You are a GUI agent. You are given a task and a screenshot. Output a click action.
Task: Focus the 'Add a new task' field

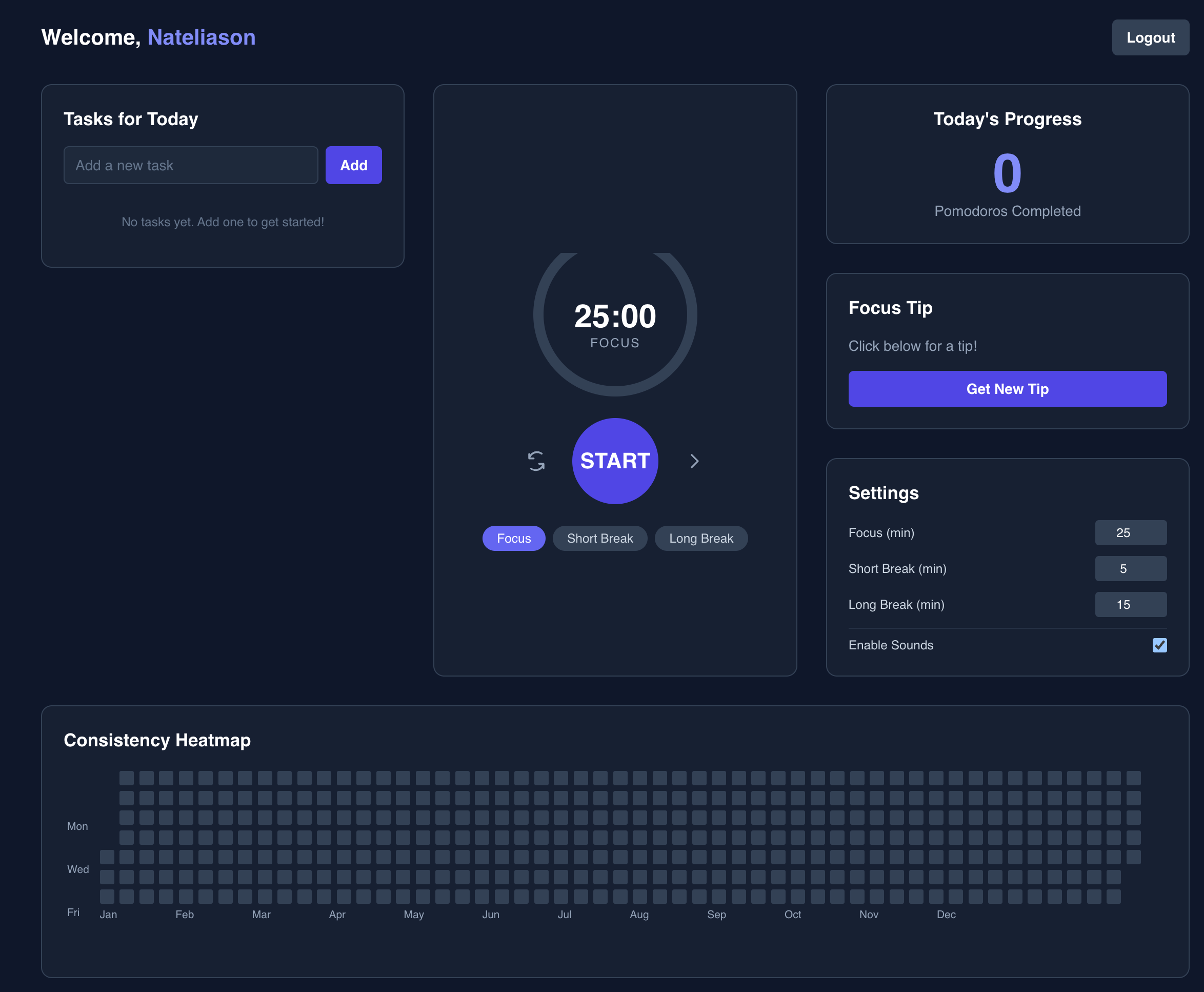coord(191,165)
